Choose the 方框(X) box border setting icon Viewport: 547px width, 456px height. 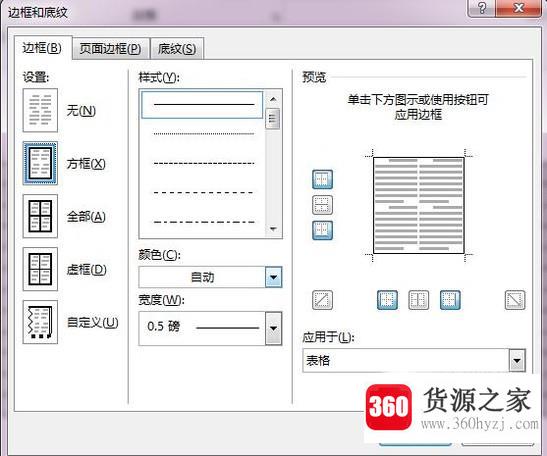[x=40, y=163]
